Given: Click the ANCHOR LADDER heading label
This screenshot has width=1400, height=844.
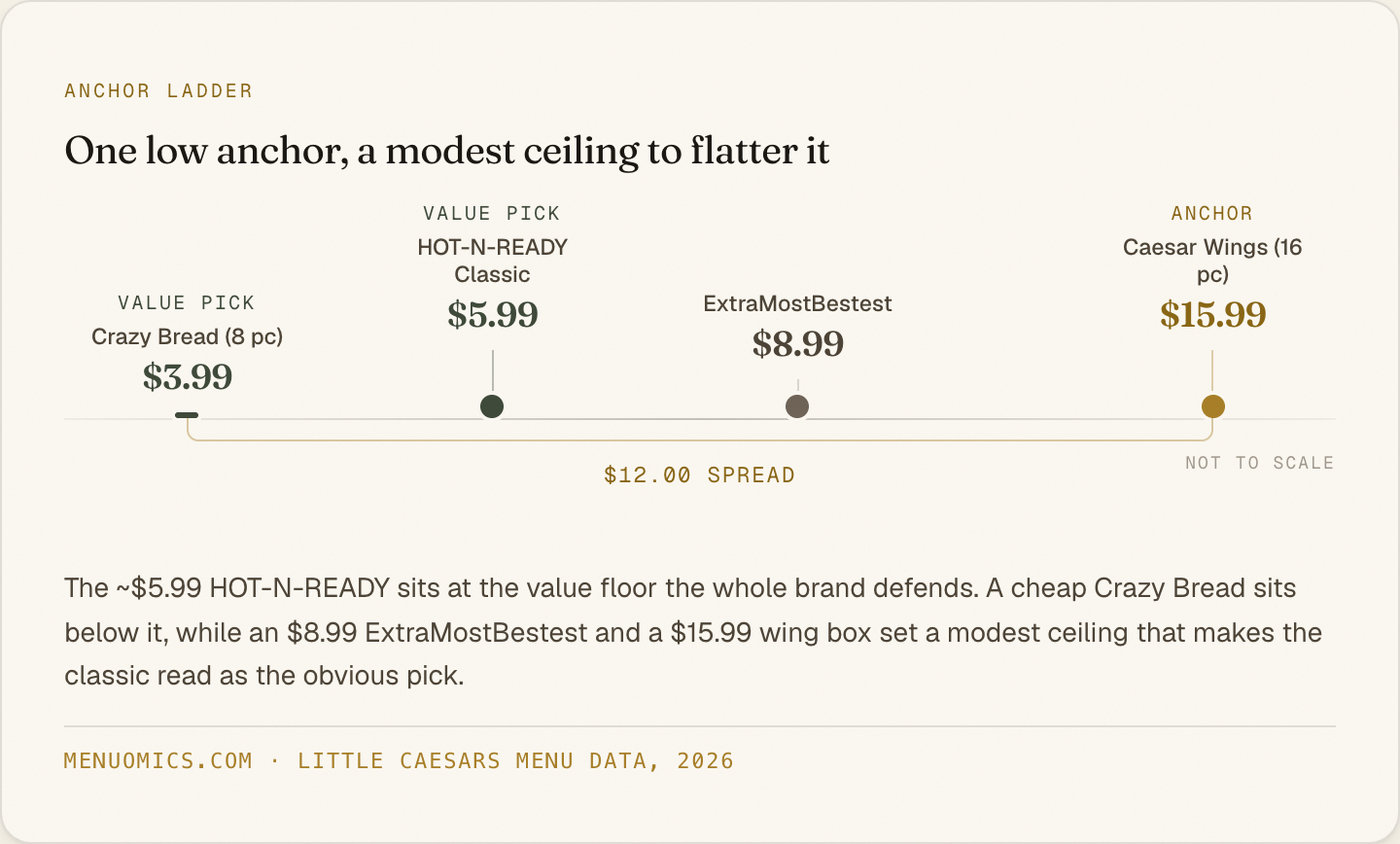Looking at the screenshot, I should [158, 90].
